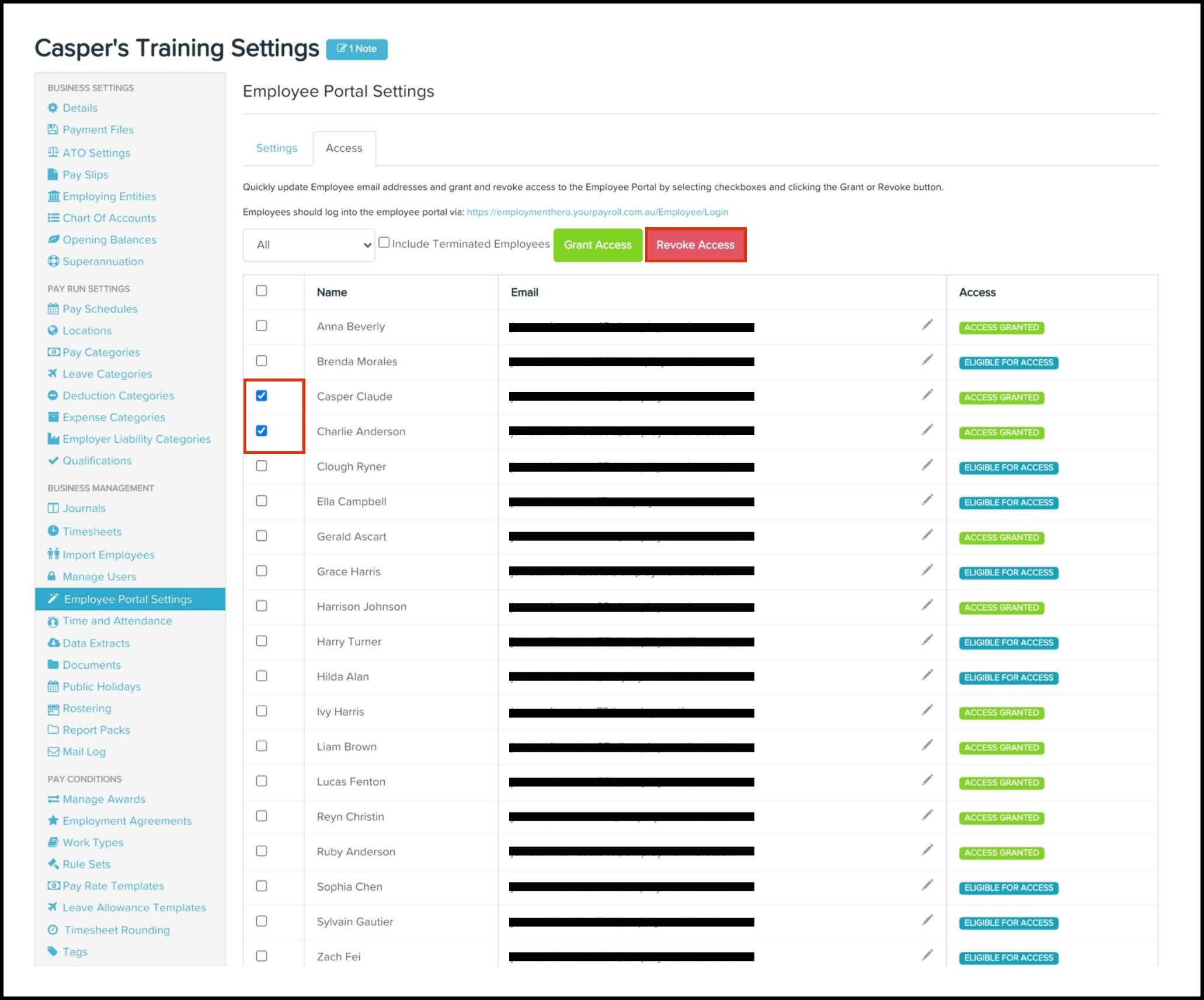Screen dimensions: 1204x1000
Task: Click the gear icon next to Details
Action: pos(53,108)
